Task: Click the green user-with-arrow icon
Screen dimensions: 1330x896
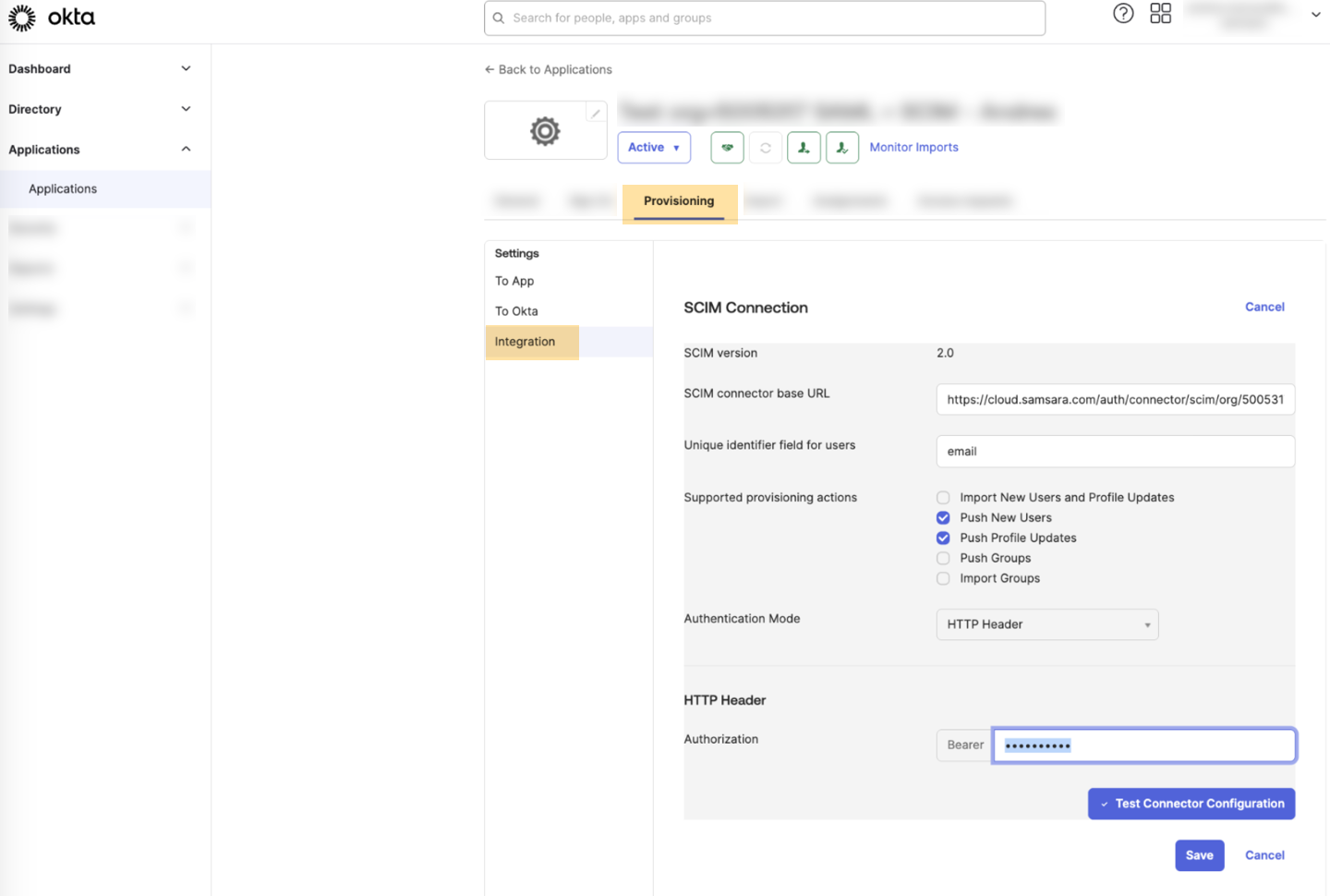Action: click(x=804, y=148)
